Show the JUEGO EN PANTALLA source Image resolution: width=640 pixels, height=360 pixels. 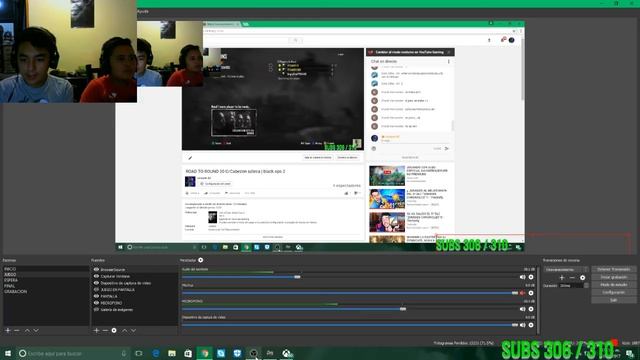96,289
